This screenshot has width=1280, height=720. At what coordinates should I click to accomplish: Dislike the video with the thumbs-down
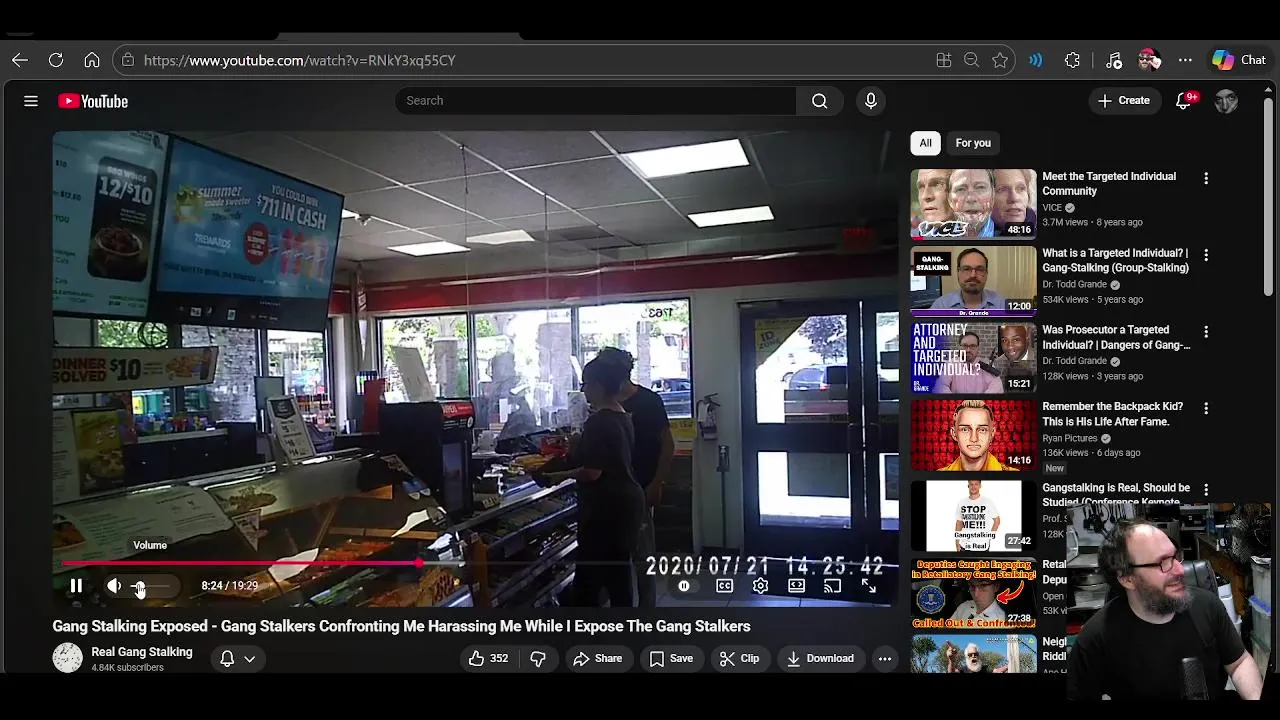tap(538, 658)
